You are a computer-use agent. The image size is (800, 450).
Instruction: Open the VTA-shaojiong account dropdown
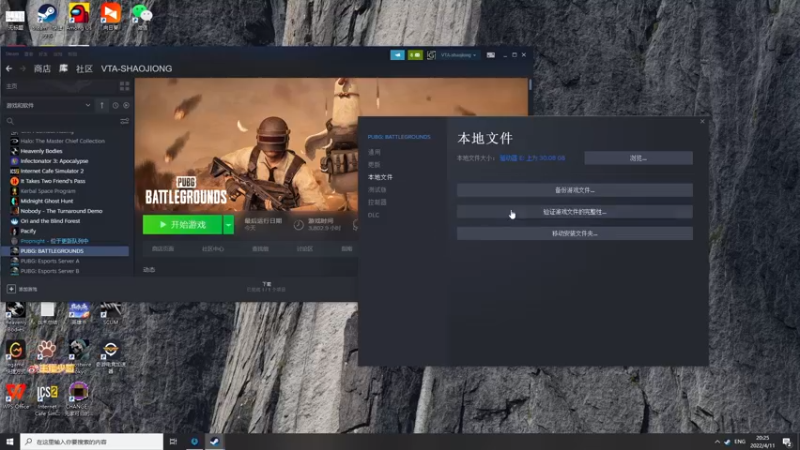pos(458,55)
